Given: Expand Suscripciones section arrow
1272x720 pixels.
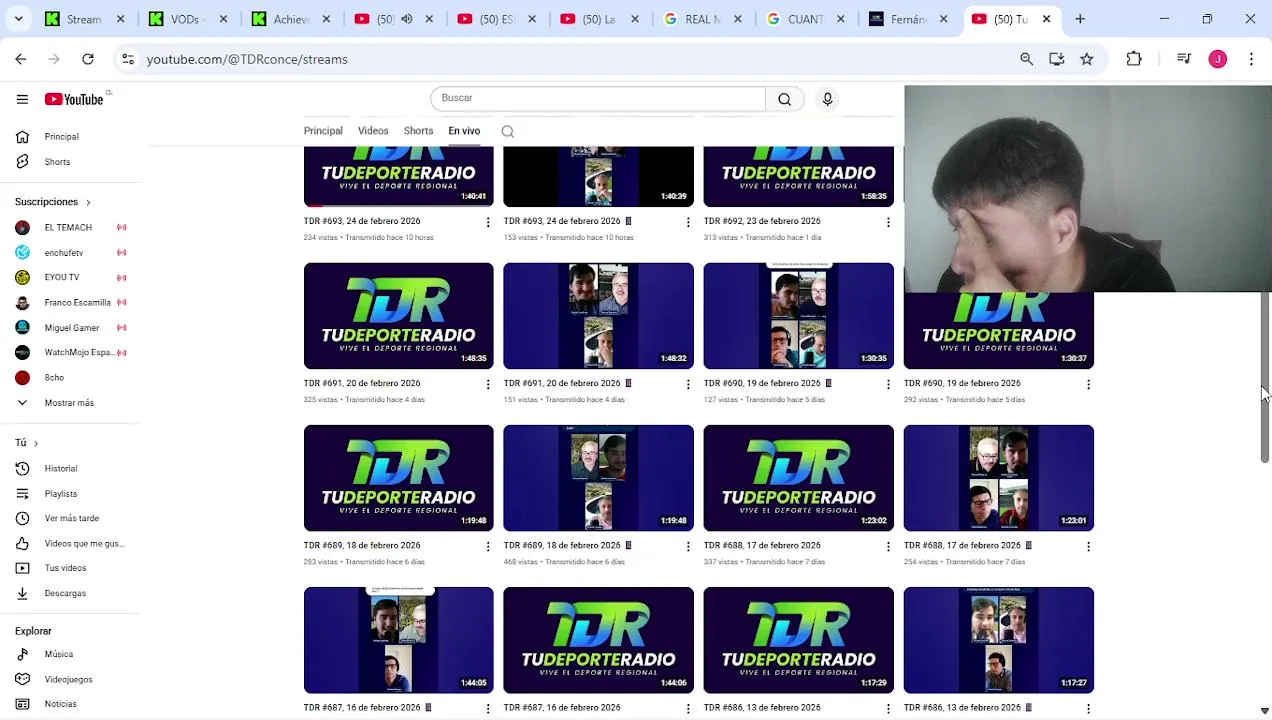Looking at the screenshot, I should click(x=88, y=202).
